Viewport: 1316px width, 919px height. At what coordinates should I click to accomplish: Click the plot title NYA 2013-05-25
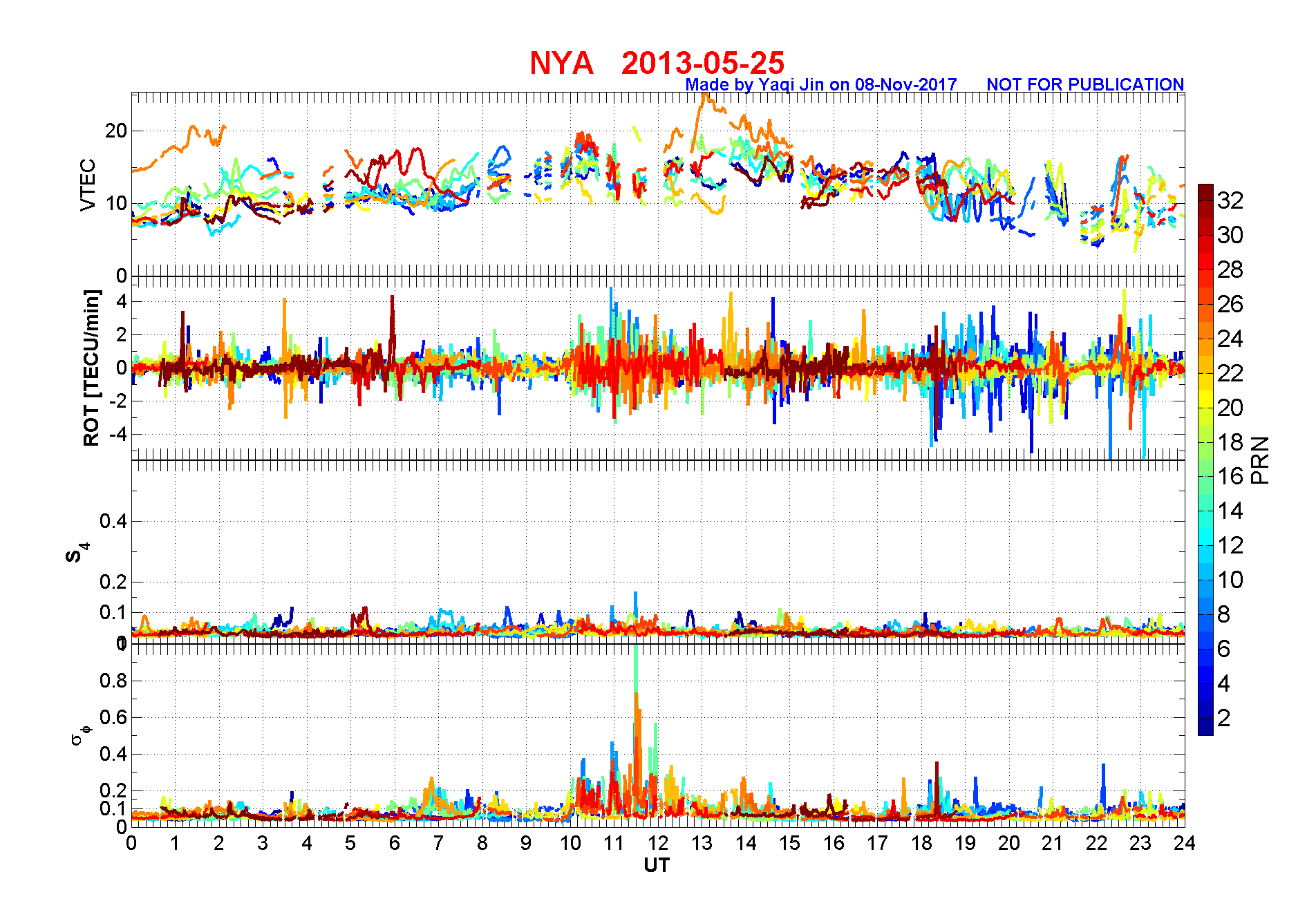[x=657, y=64]
